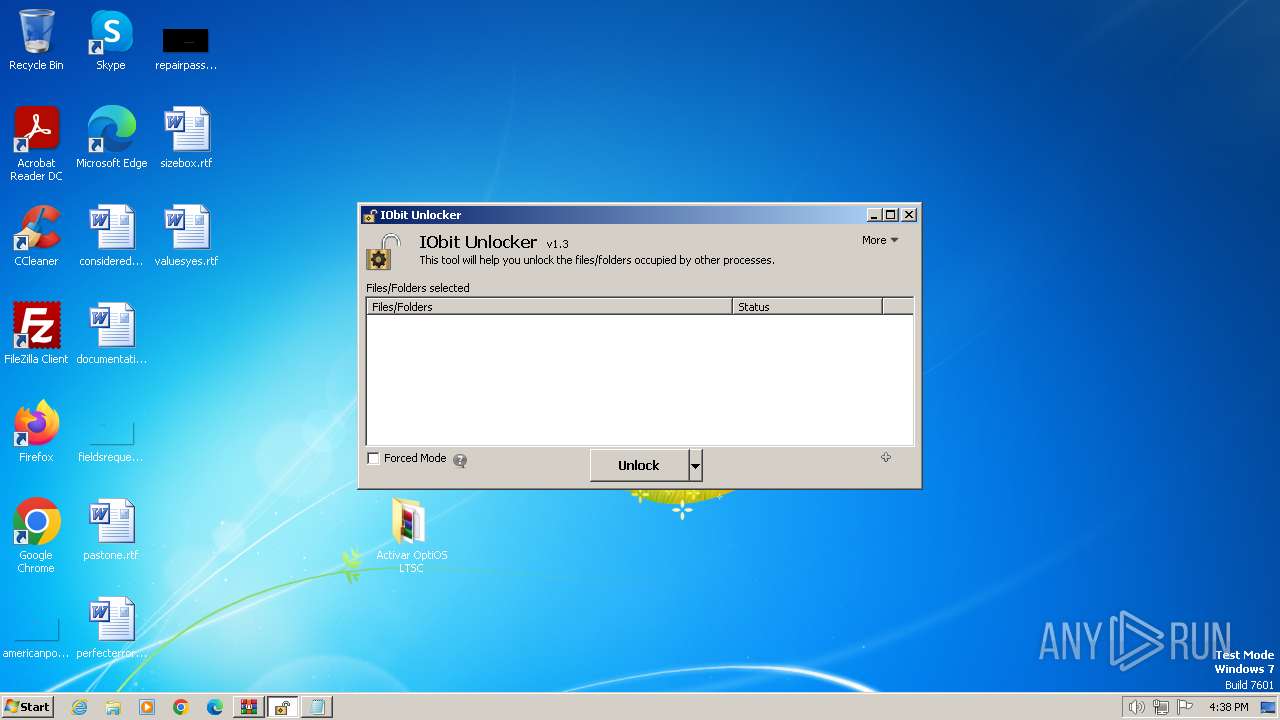Click the Files/Folders column header
Viewport: 1280px width, 720px height.
tap(549, 307)
